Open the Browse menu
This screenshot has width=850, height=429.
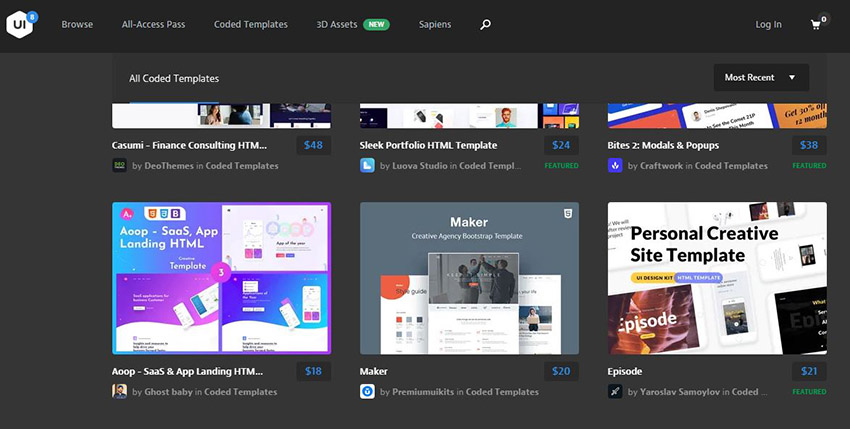click(x=77, y=24)
